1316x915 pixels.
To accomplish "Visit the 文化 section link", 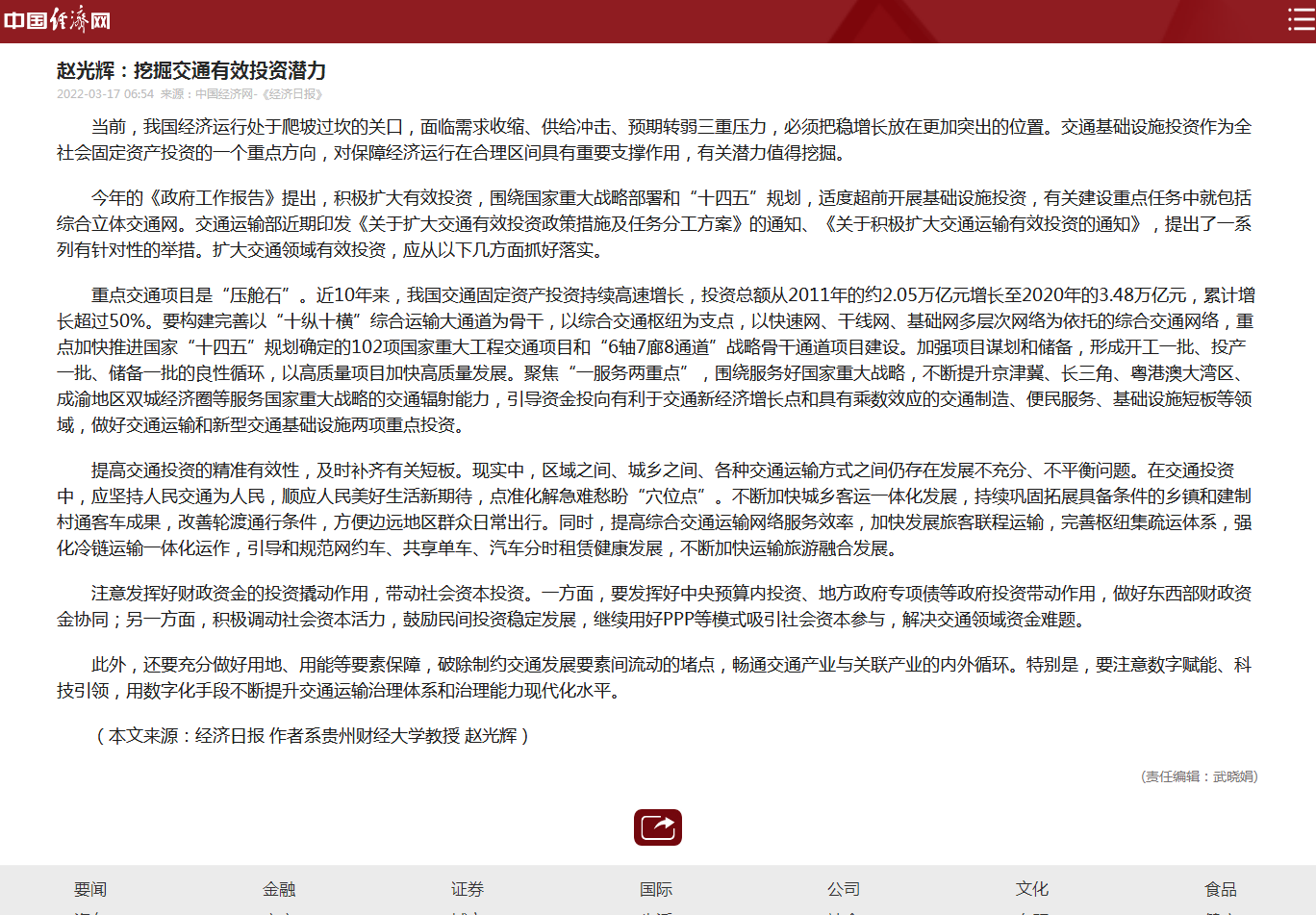I will (x=1032, y=889).
